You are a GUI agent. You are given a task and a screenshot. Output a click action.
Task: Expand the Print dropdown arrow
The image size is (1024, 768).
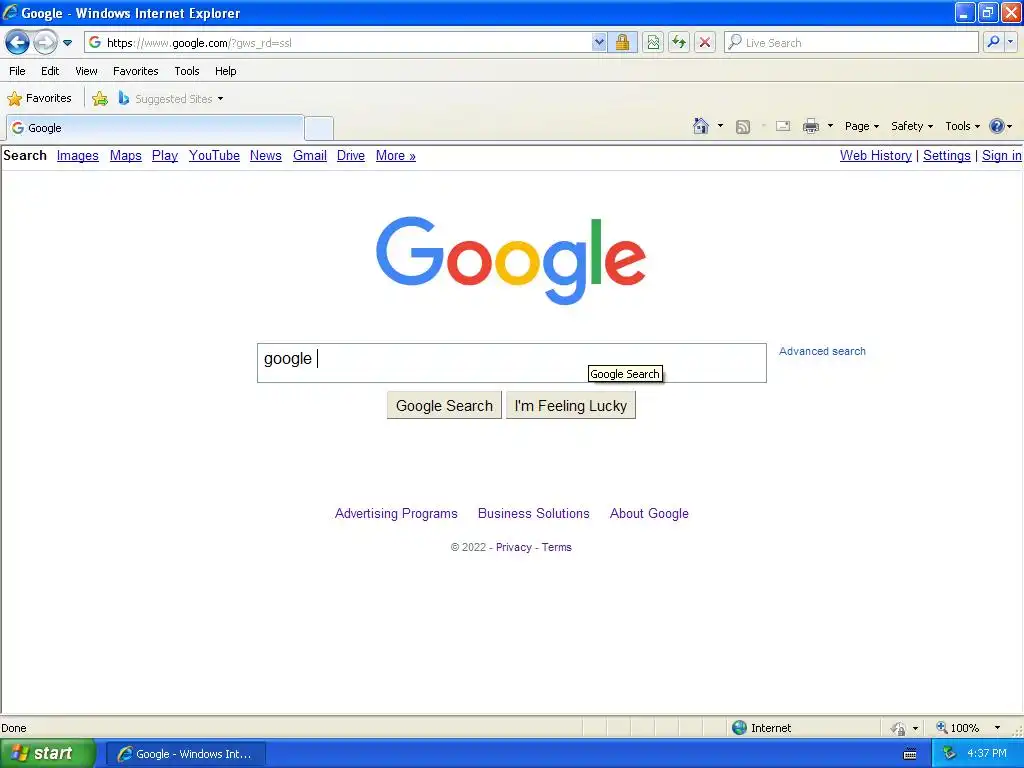point(830,126)
